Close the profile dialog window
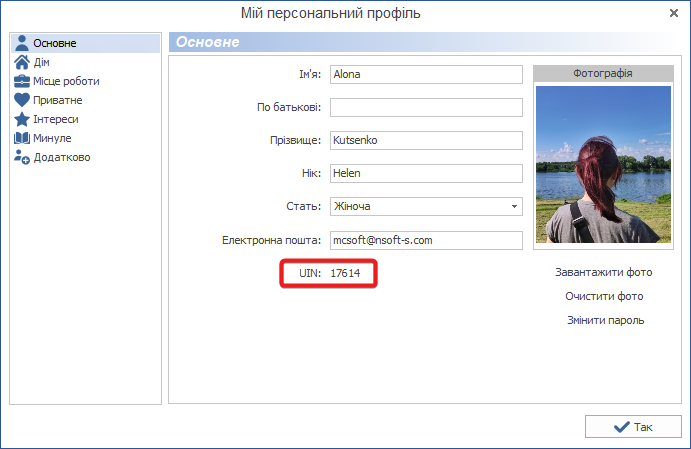The height and width of the screenshot is (449, 691). click(674, 13)
